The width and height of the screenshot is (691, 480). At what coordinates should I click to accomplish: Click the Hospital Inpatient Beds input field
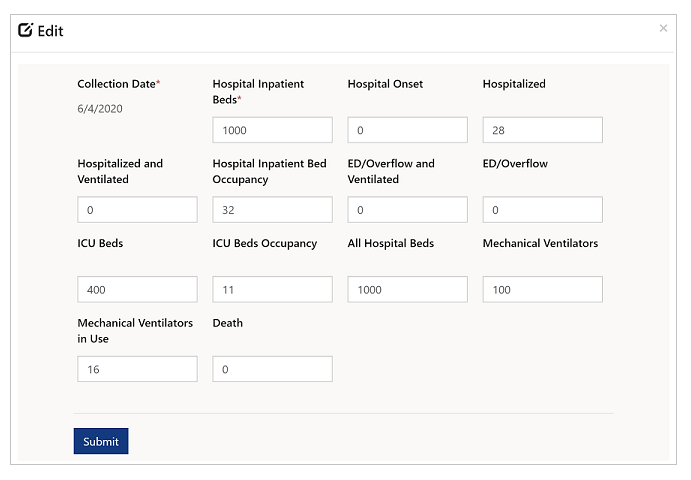(272, 130)
